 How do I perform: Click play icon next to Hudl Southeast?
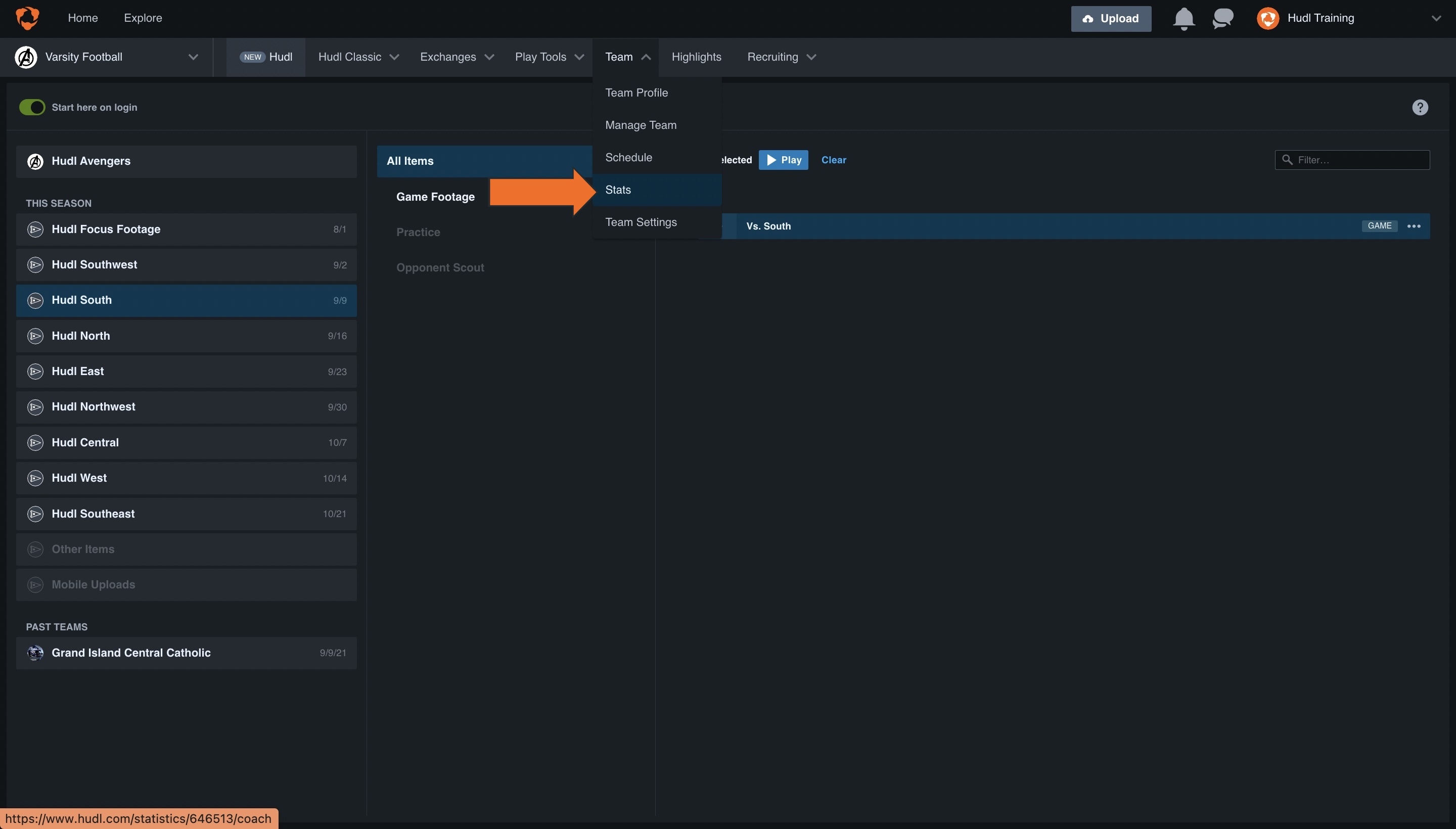click(x=35, y=514)
